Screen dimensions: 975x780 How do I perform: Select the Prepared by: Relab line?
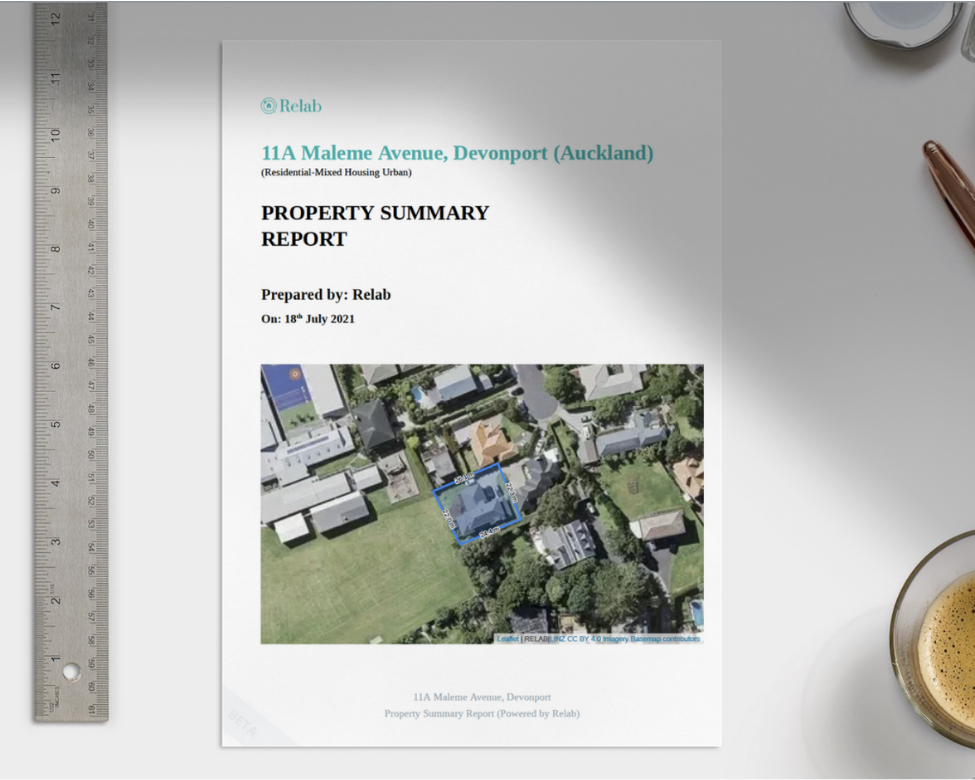point(326,295)
